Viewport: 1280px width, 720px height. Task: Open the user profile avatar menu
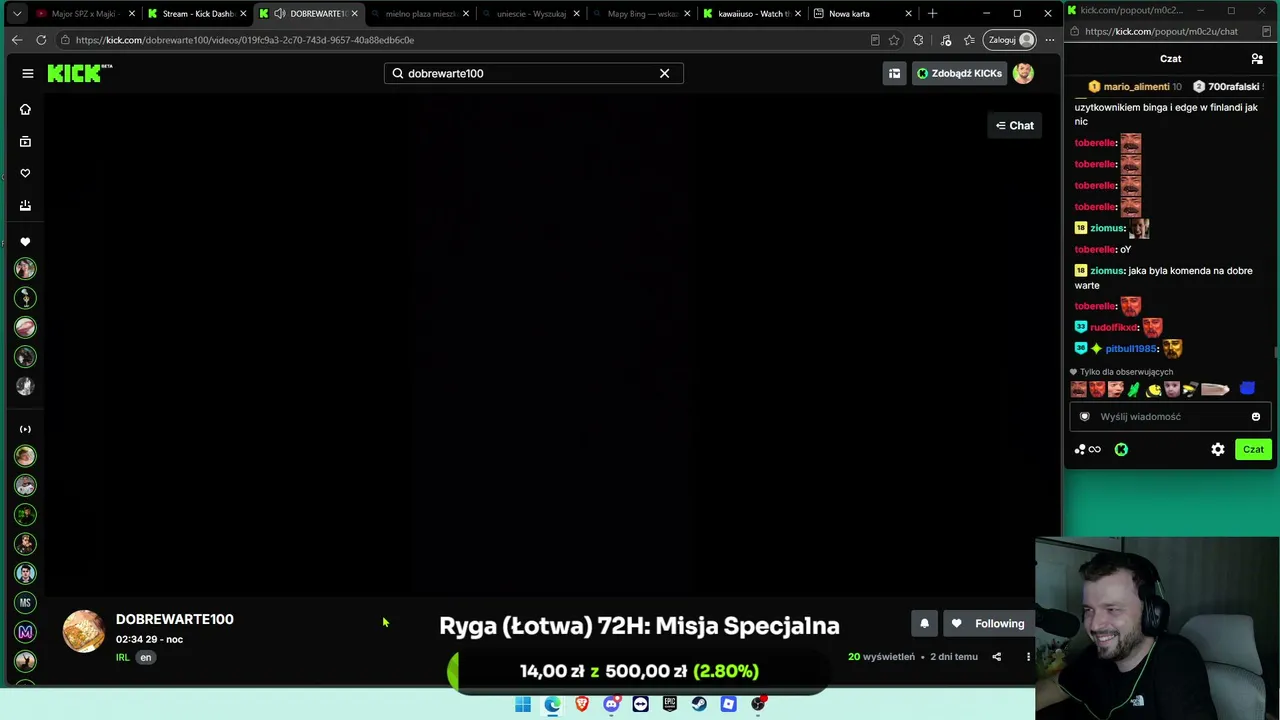coord(1023,73)
